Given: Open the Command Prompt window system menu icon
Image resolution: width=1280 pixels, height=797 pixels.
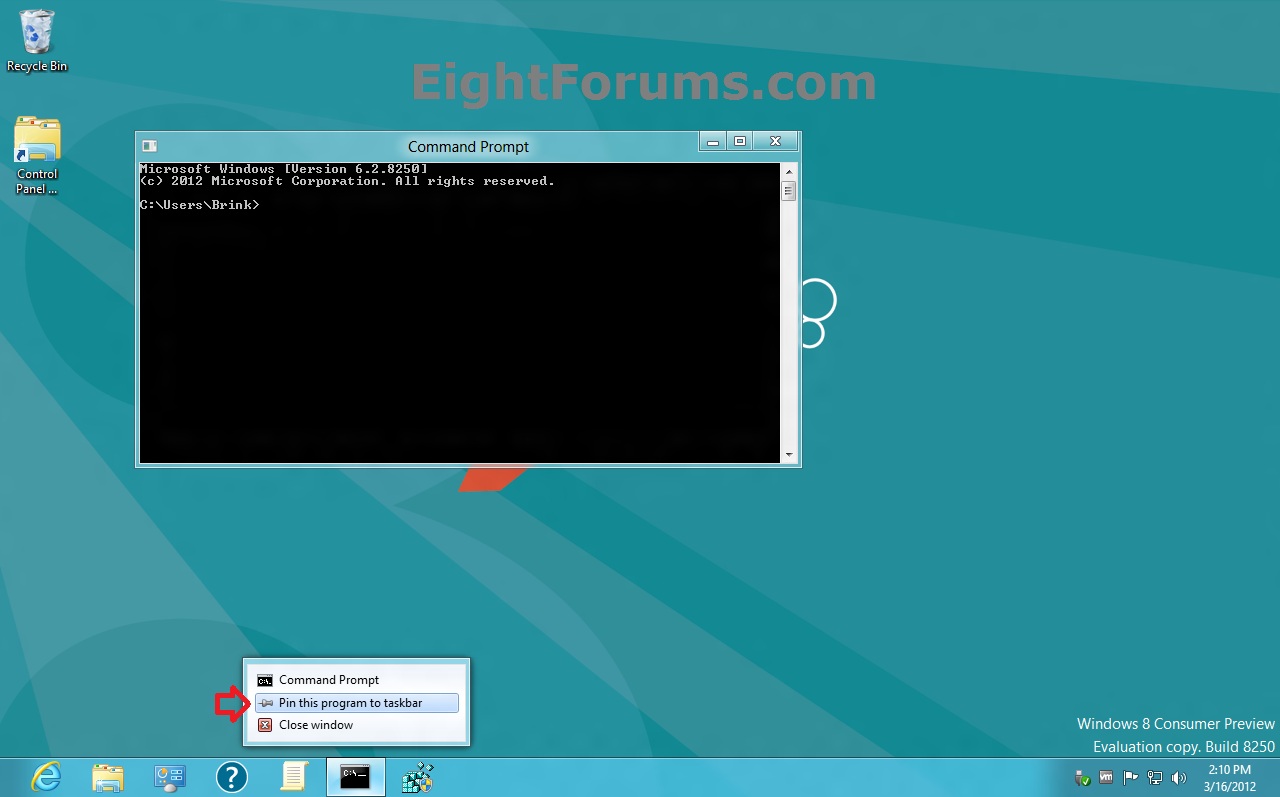Looking at the screenshot, I should (149, 146).
